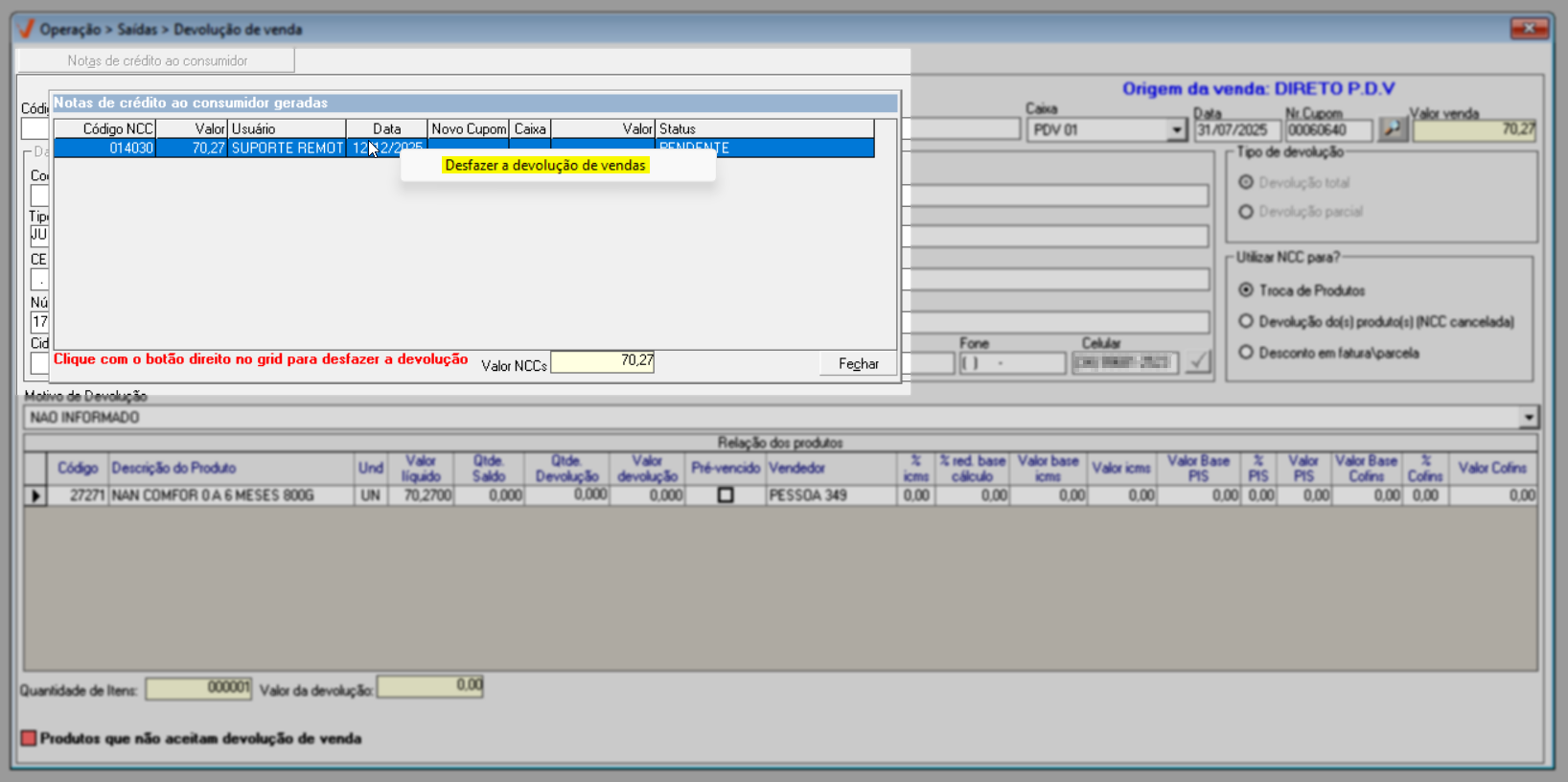Click the Status column header
The width and height of the screenshot is (1568, 782).
click(x=765, y=128)
